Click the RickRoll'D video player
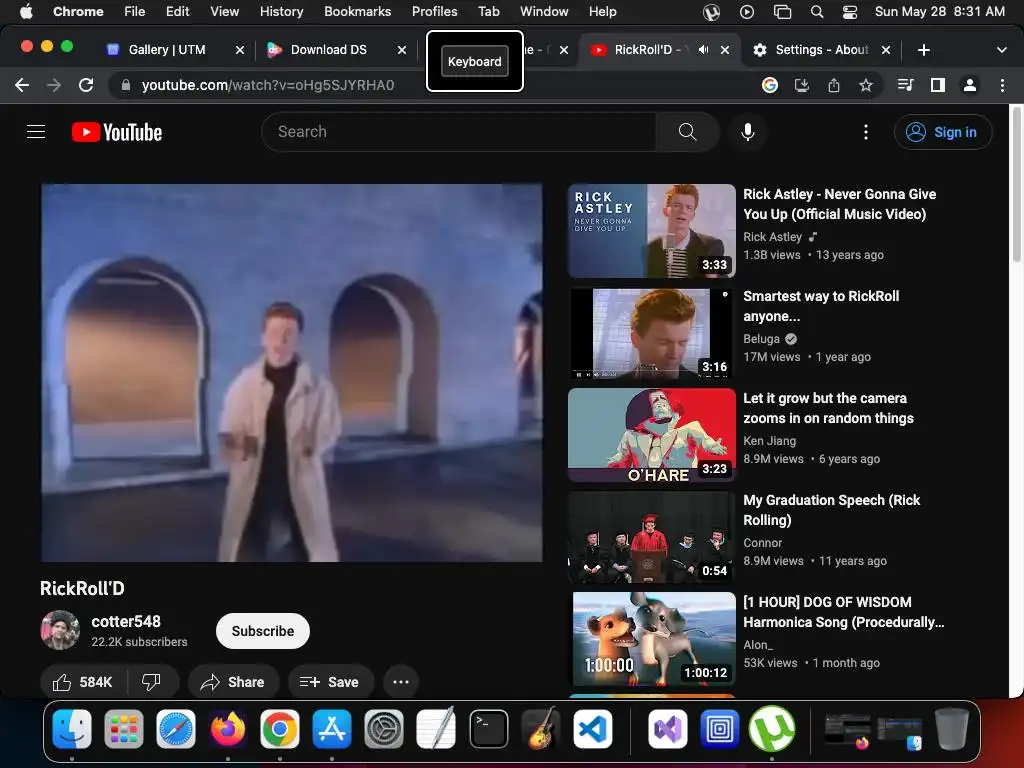 (291, 372)
